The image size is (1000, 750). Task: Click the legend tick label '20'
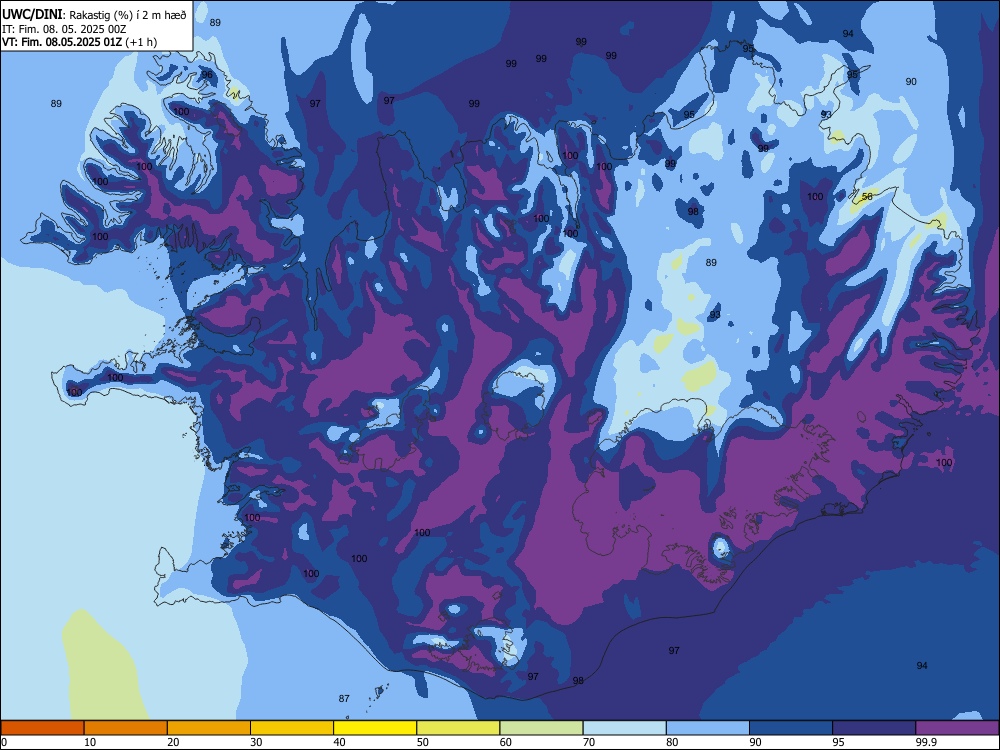pos(173,742)
